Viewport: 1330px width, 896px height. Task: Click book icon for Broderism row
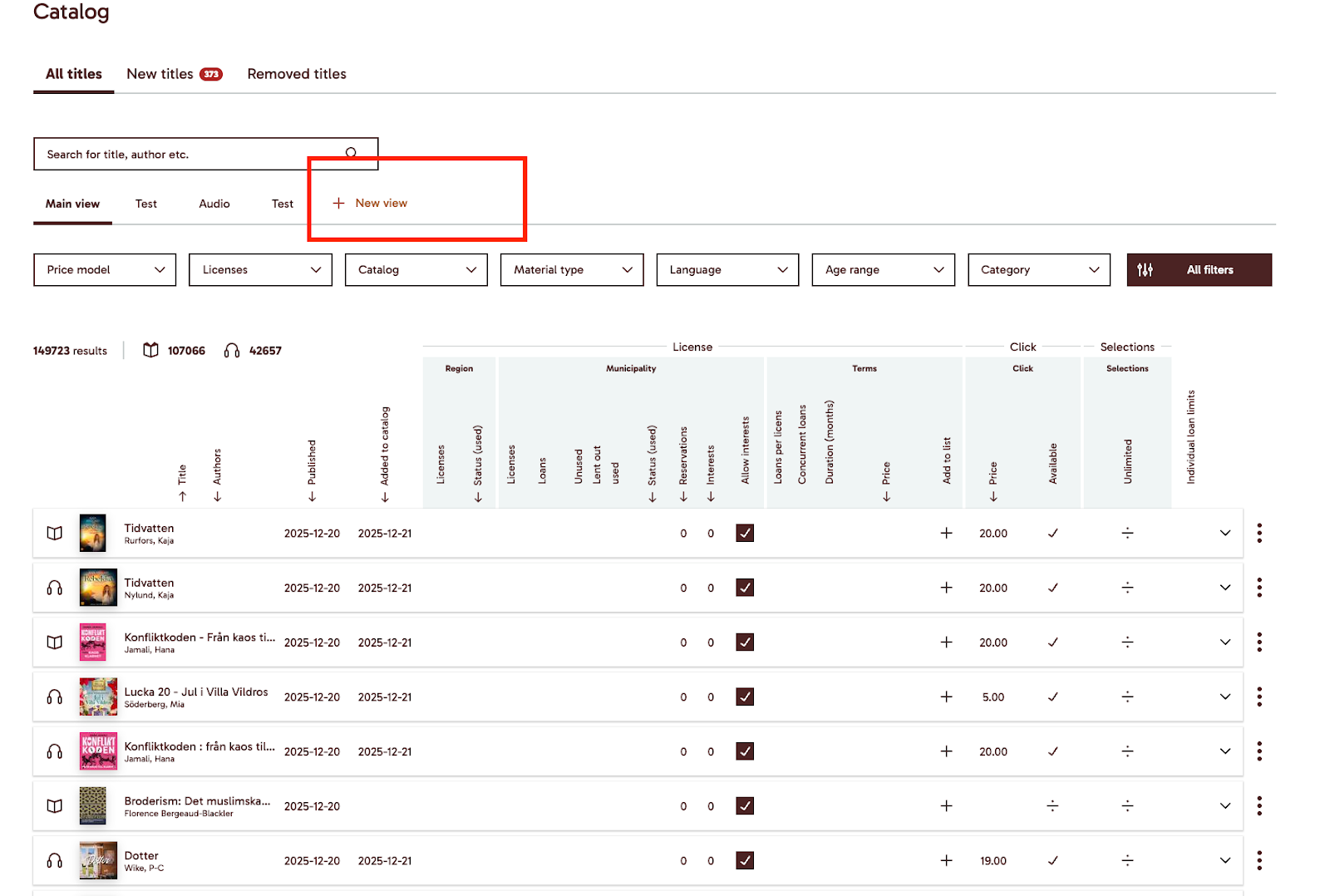click(55, 806)
